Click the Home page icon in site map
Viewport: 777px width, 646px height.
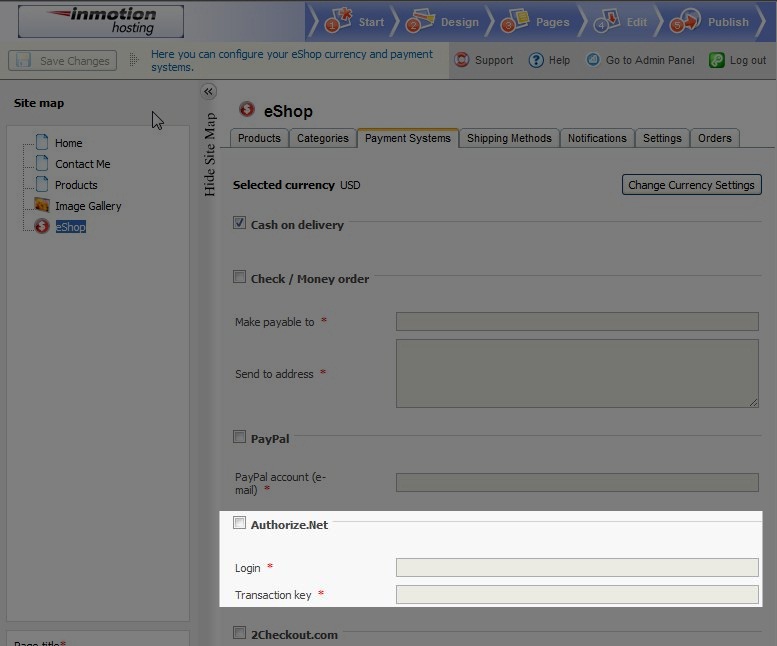[42, 142]
